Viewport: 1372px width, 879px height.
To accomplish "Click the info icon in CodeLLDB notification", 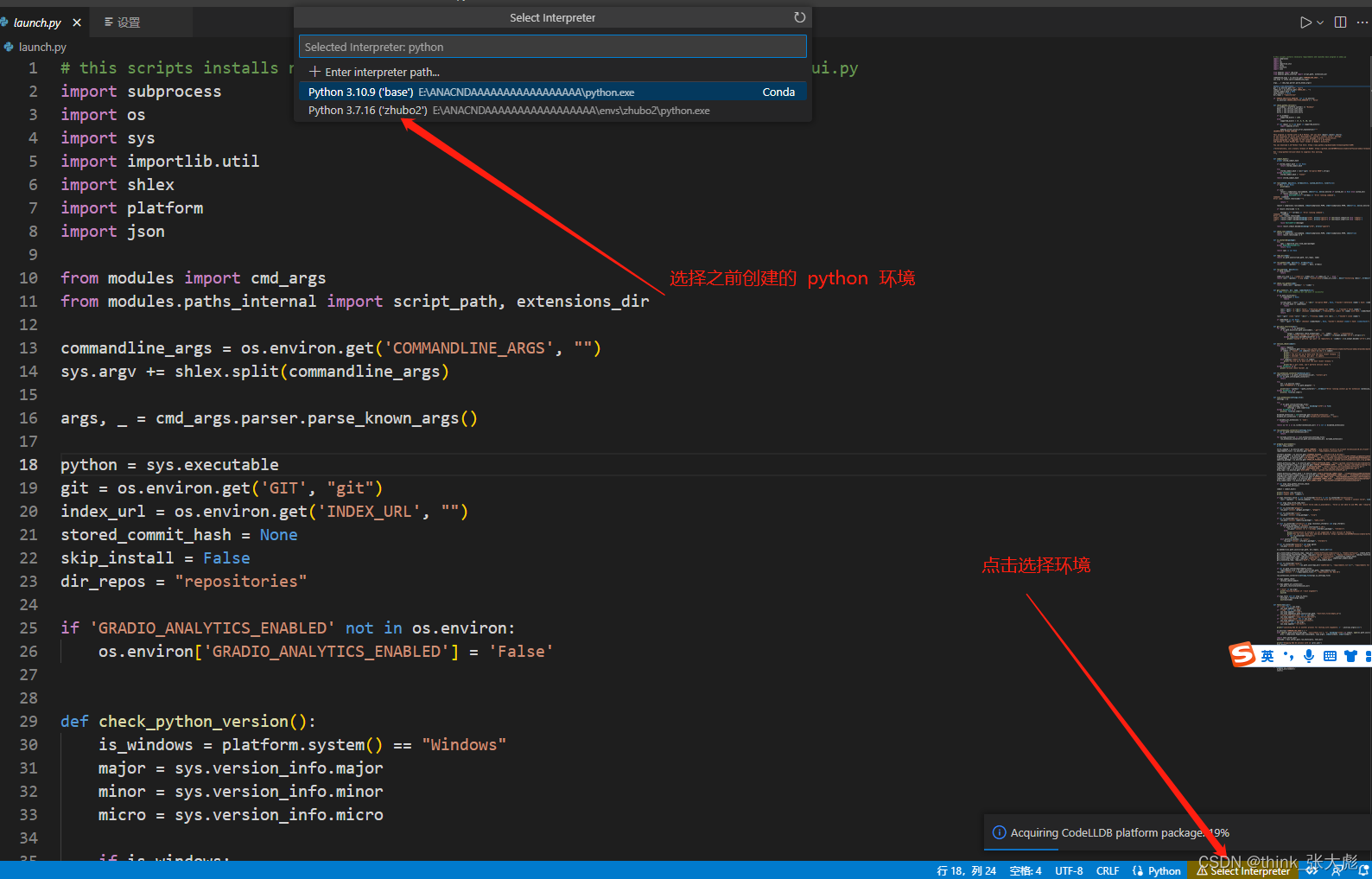I will [1000, 832].
